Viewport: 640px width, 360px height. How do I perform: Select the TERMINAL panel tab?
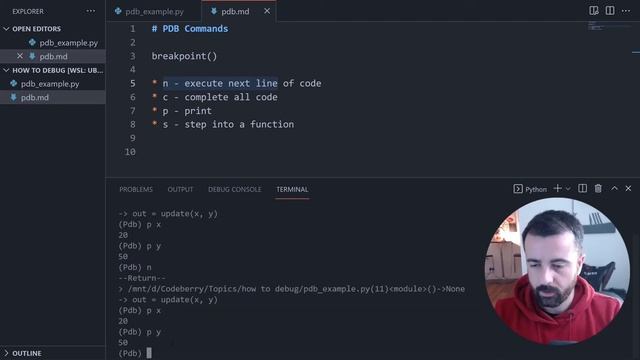292,189
